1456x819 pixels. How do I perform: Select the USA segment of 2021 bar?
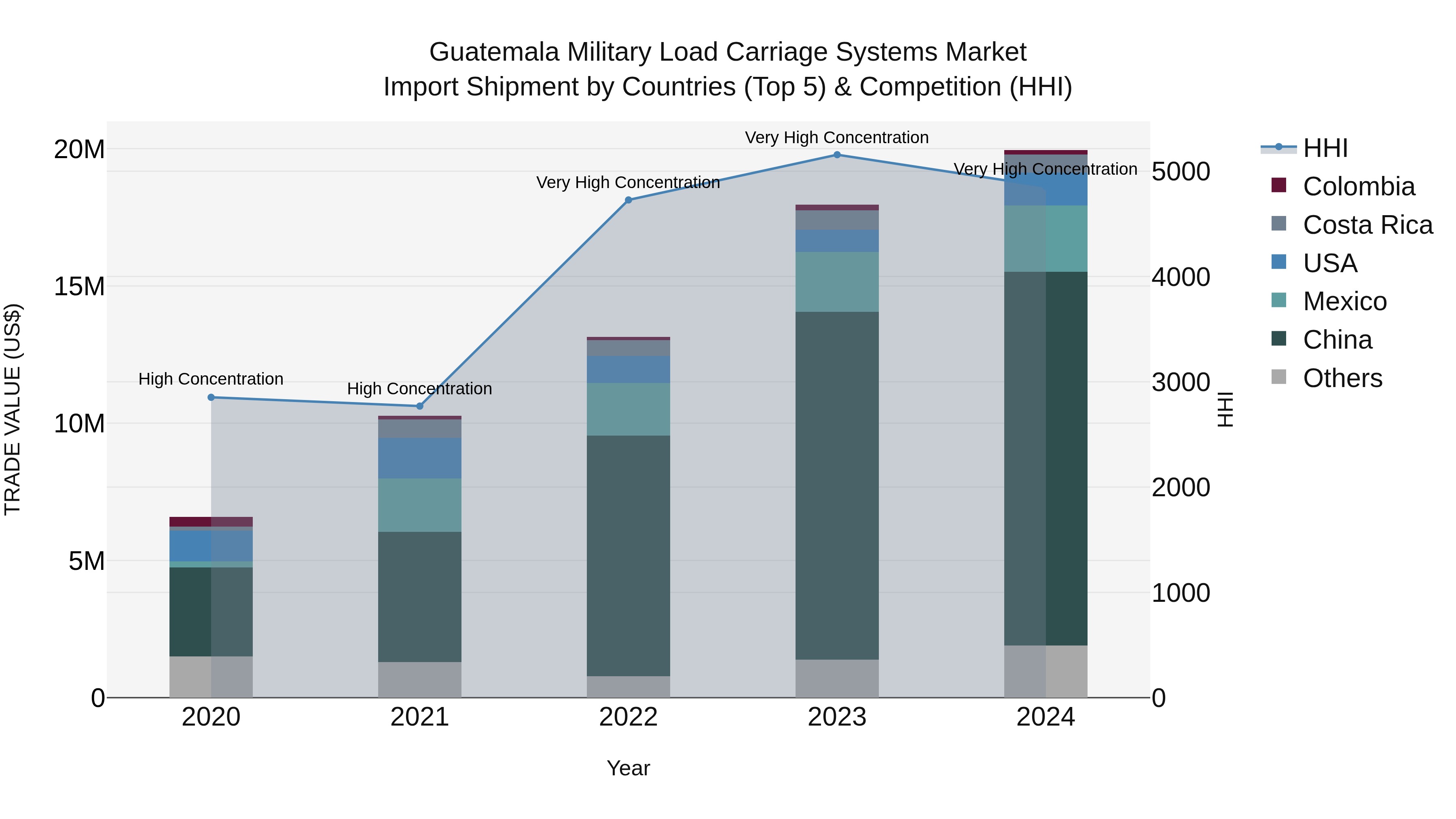420,458
